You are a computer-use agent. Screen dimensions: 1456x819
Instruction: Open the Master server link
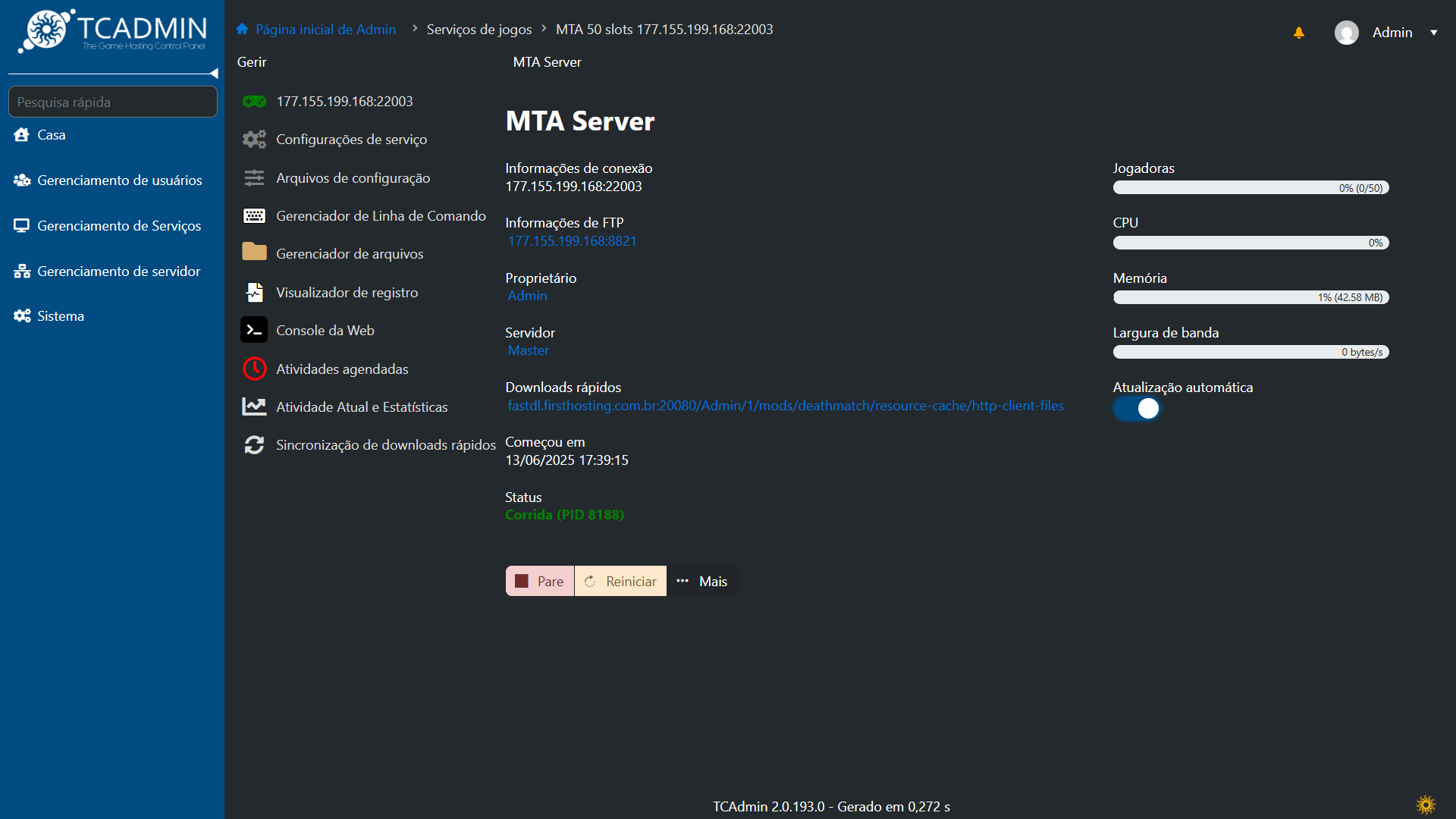[x=528, y=350]
